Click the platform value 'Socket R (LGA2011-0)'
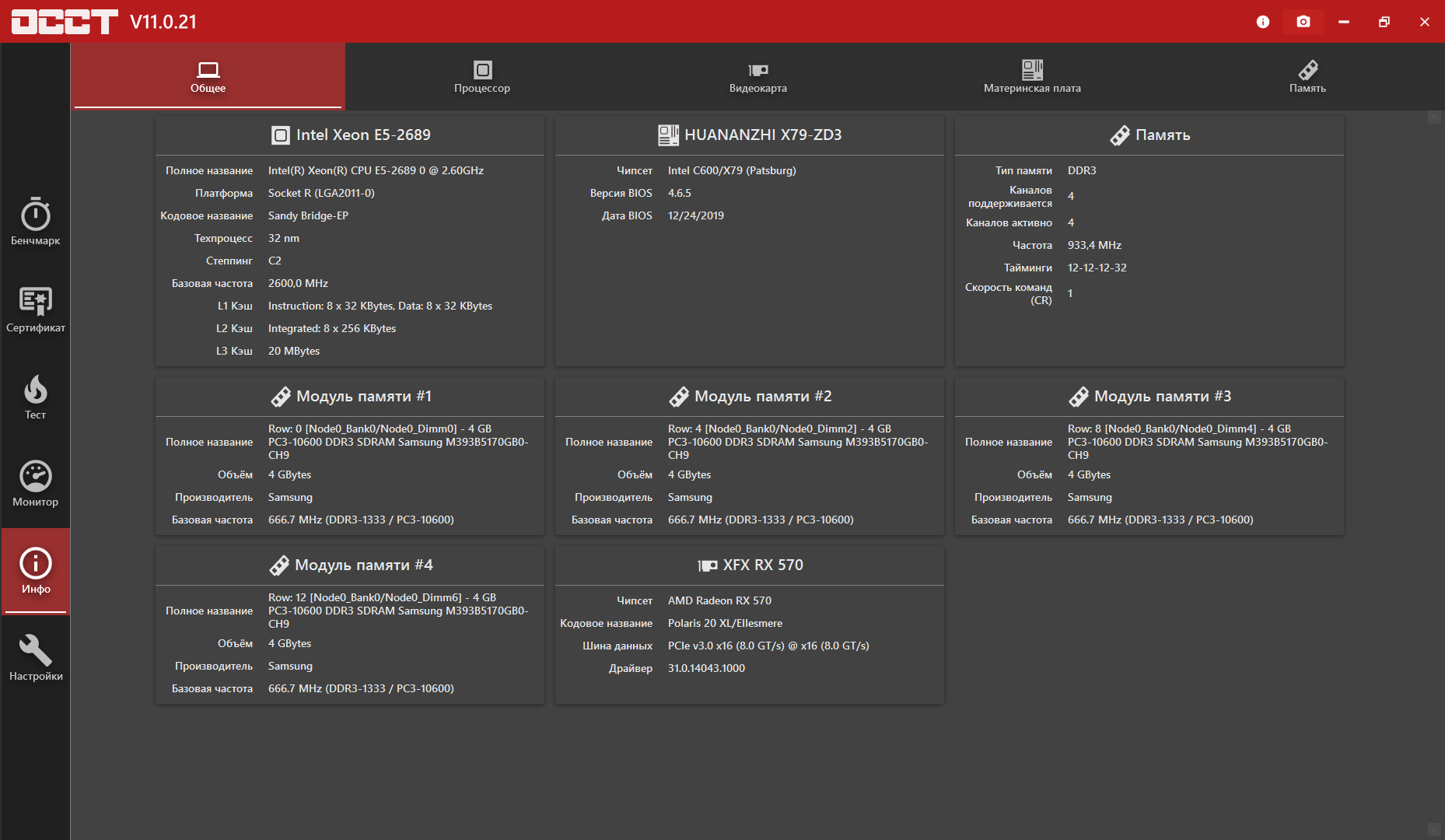Screen dimensions: 1445x840 321,193
